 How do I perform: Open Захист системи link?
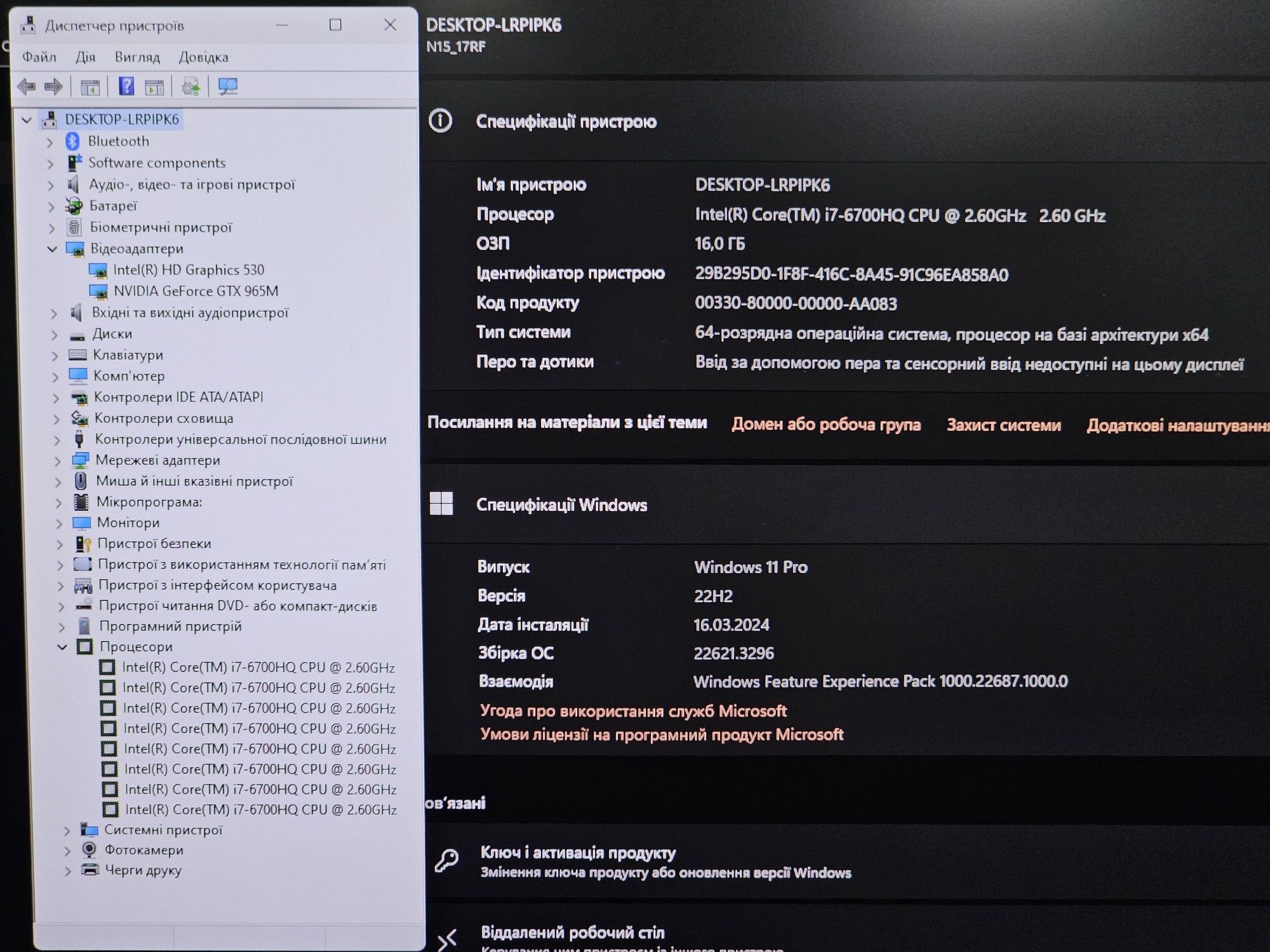coord(1004,425)
